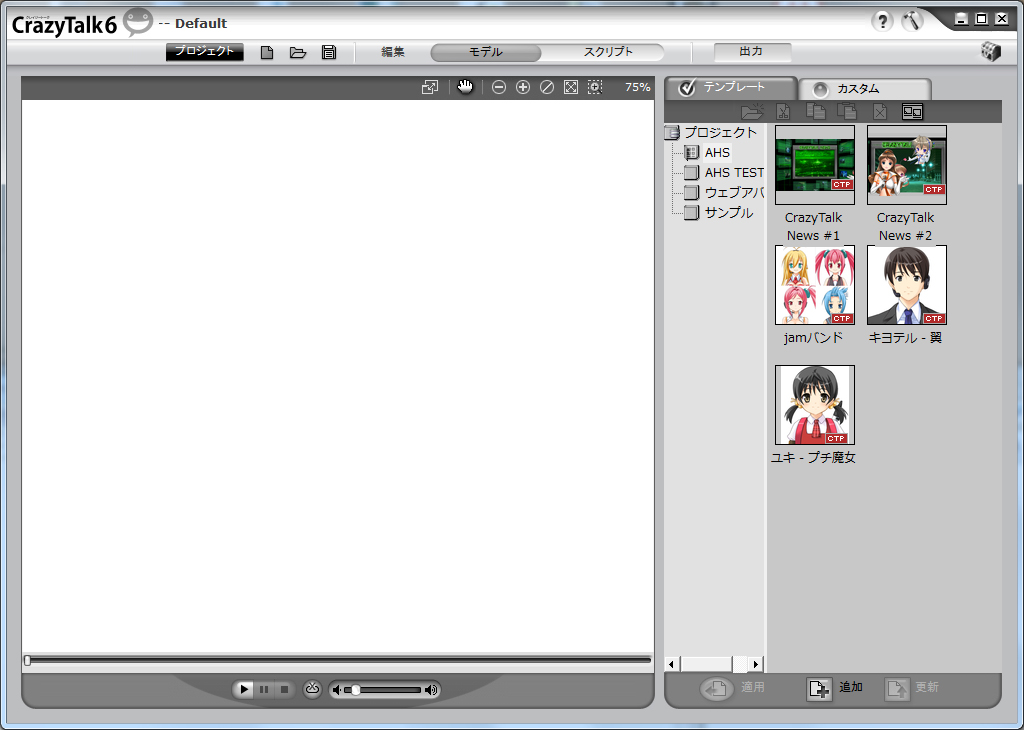Select the キヨテル - 翼 template thumbnail
This screenshot has width=1024, height=730.
tap(906, 285)
